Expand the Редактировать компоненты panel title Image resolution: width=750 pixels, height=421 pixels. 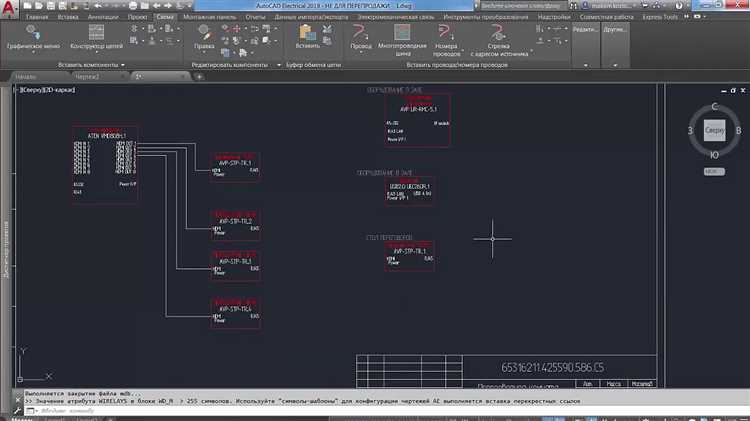[x=235, y=65]
